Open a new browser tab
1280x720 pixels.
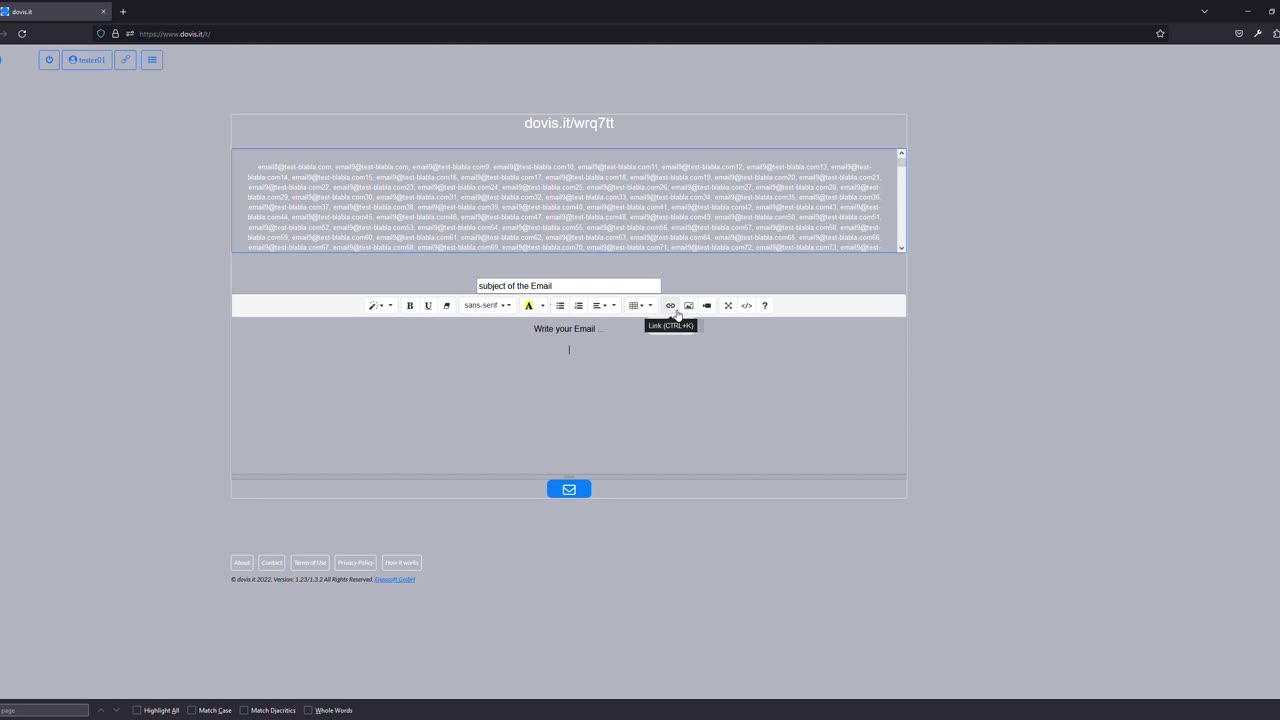(123, 12)
